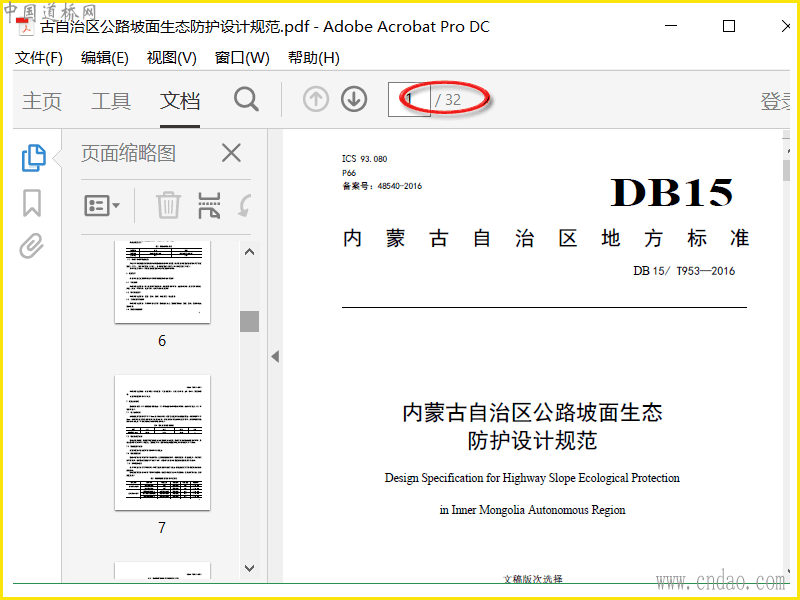This screenshot has width=800, height=600.
Task: Open the 文件(F) menu
Action: click(39, 58)
